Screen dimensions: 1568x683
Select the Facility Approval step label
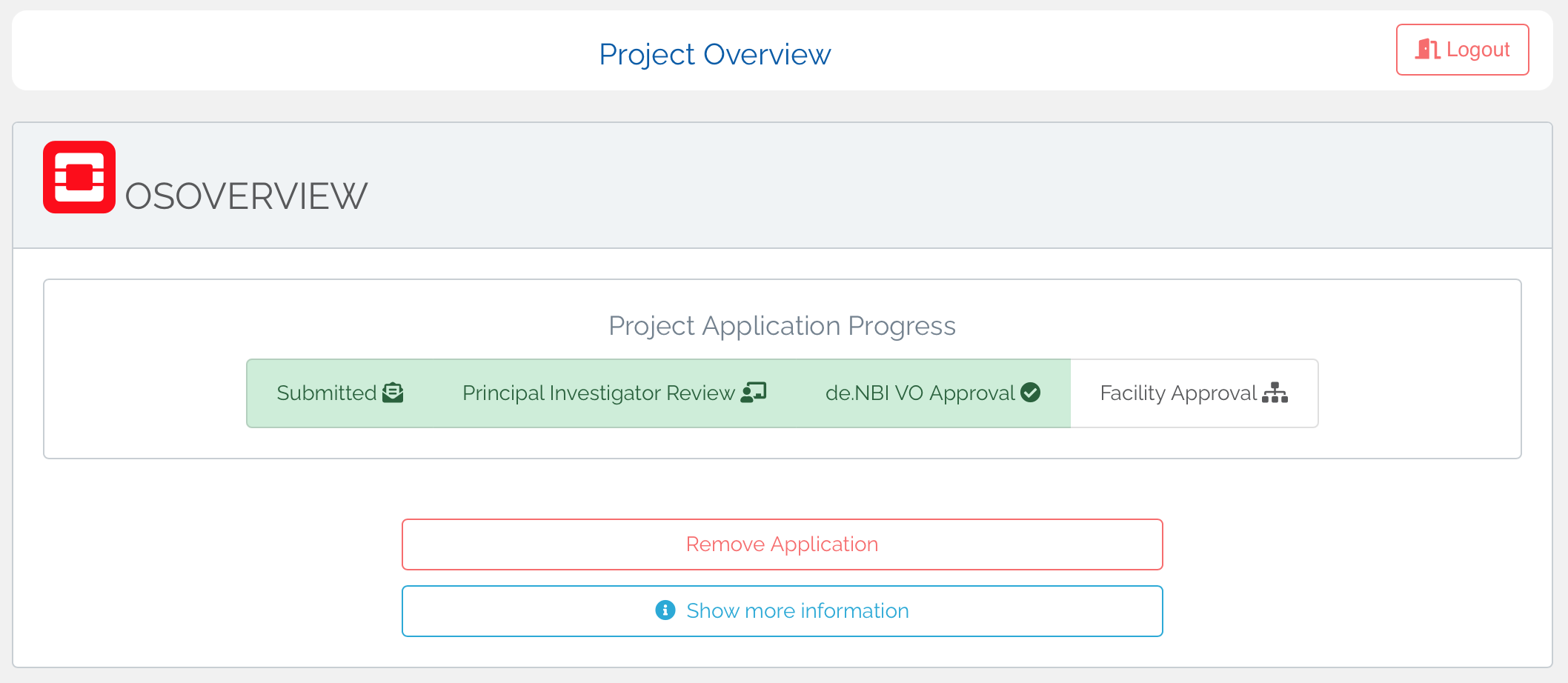(1178, 393)
